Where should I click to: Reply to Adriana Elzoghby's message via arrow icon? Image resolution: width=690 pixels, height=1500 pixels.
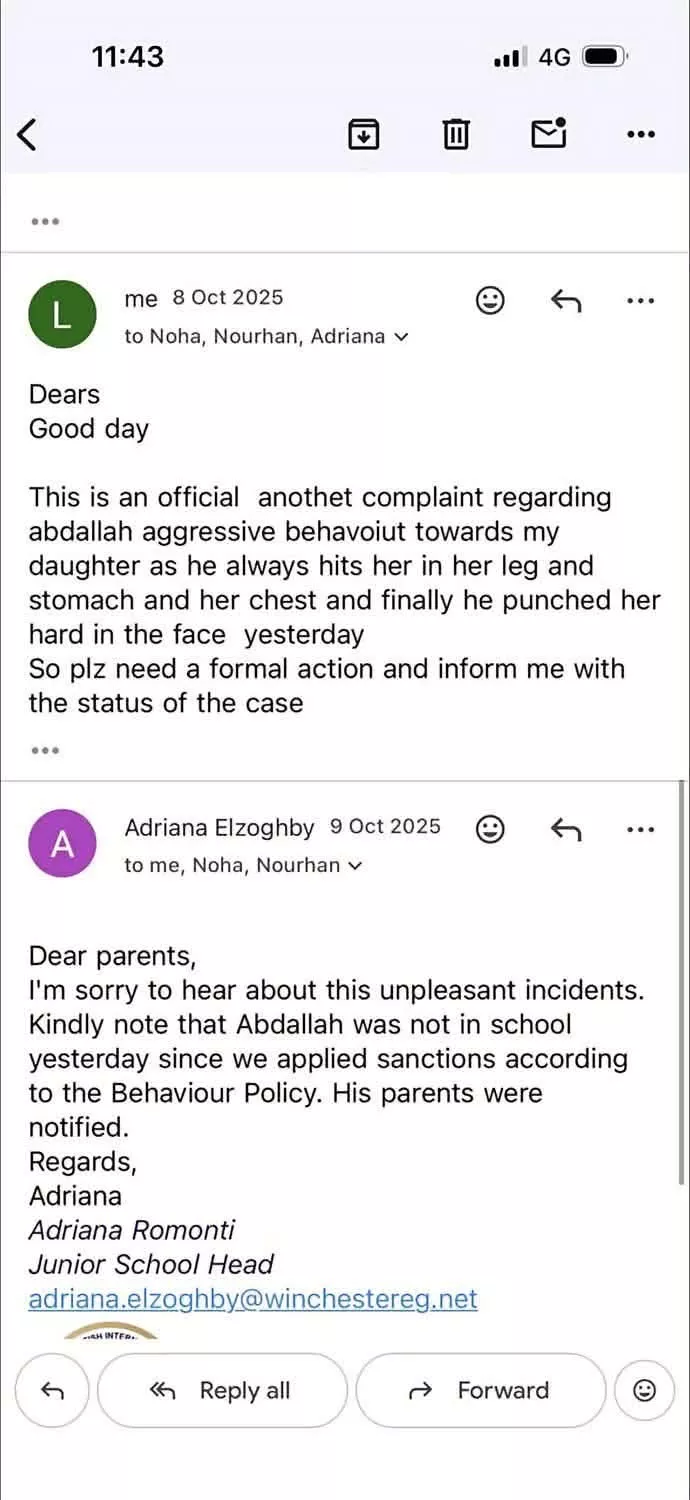click(x=566, y=829)
